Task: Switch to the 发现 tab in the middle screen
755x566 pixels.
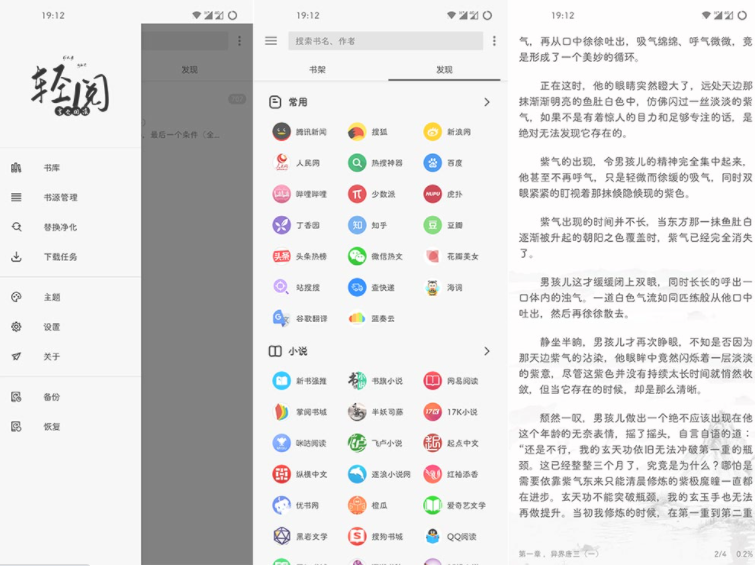Action: (x=444, y=70)
